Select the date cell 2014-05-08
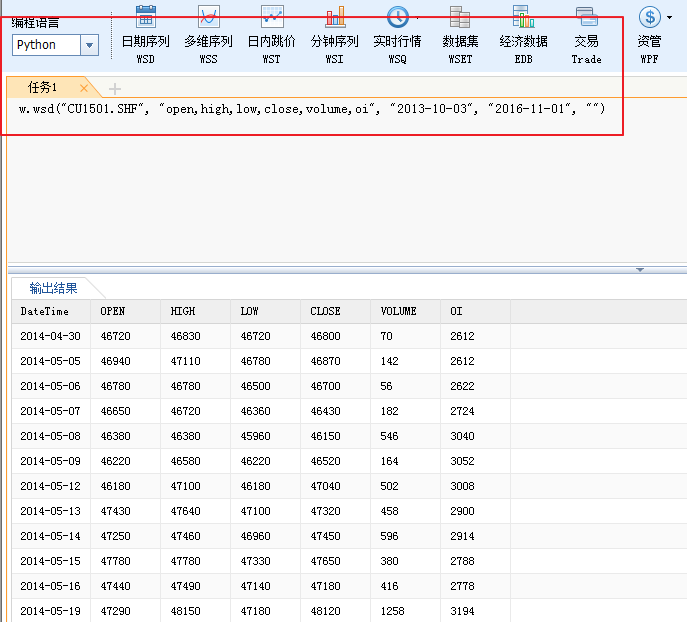The height and width of the screenshot is (622, 687). point(50,436)
